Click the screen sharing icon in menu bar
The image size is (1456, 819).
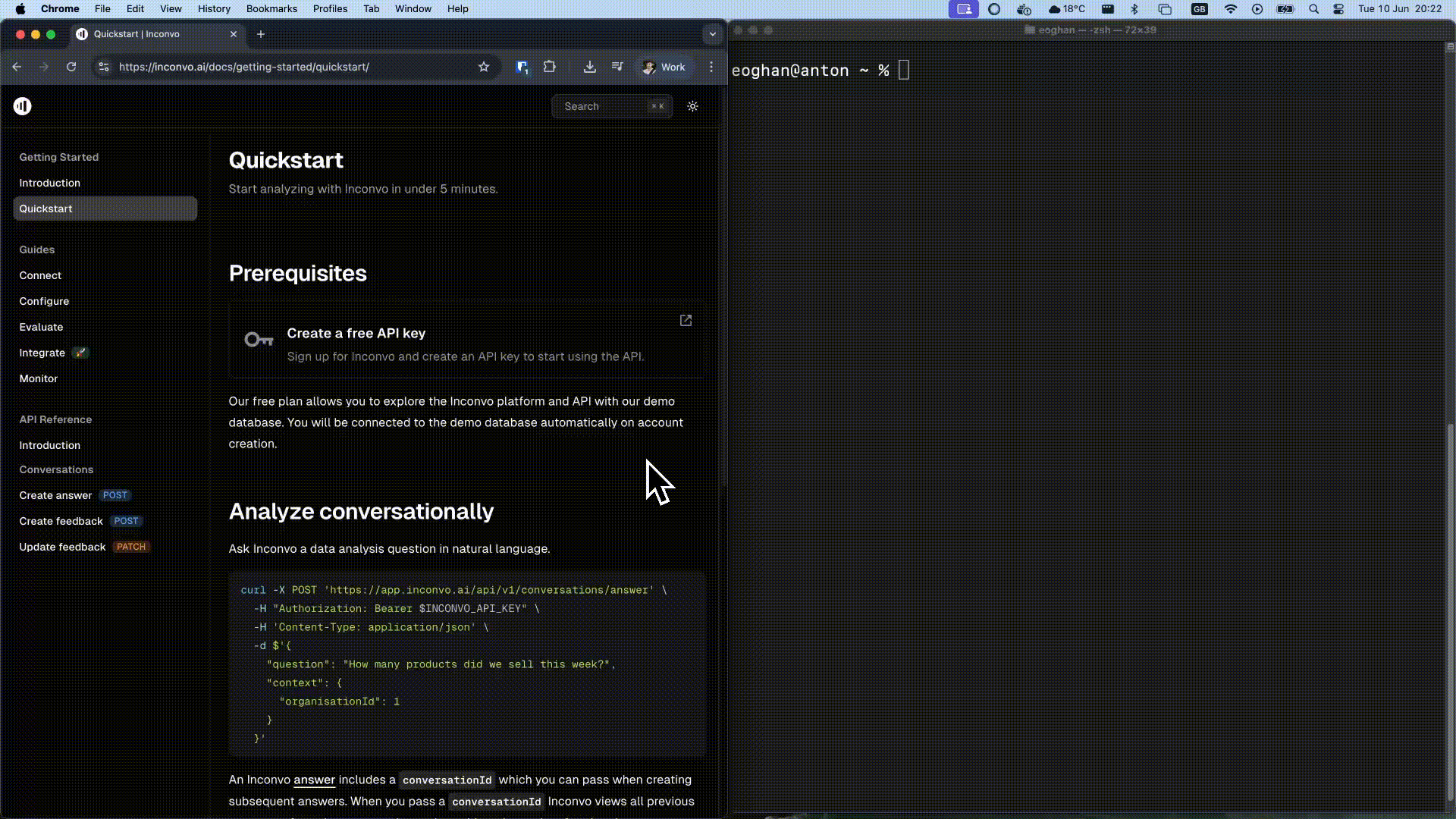tap(963, 9)
